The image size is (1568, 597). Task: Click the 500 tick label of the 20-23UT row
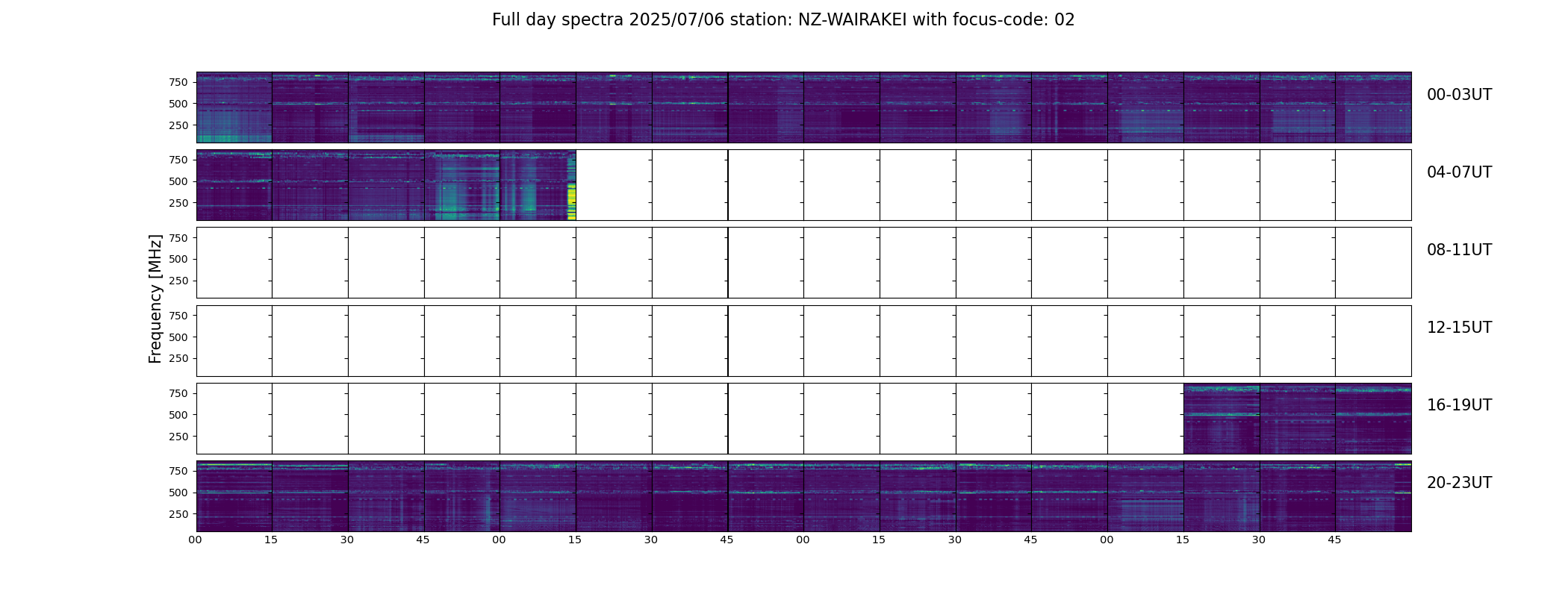pyautogui.click(x=178, y=493)
